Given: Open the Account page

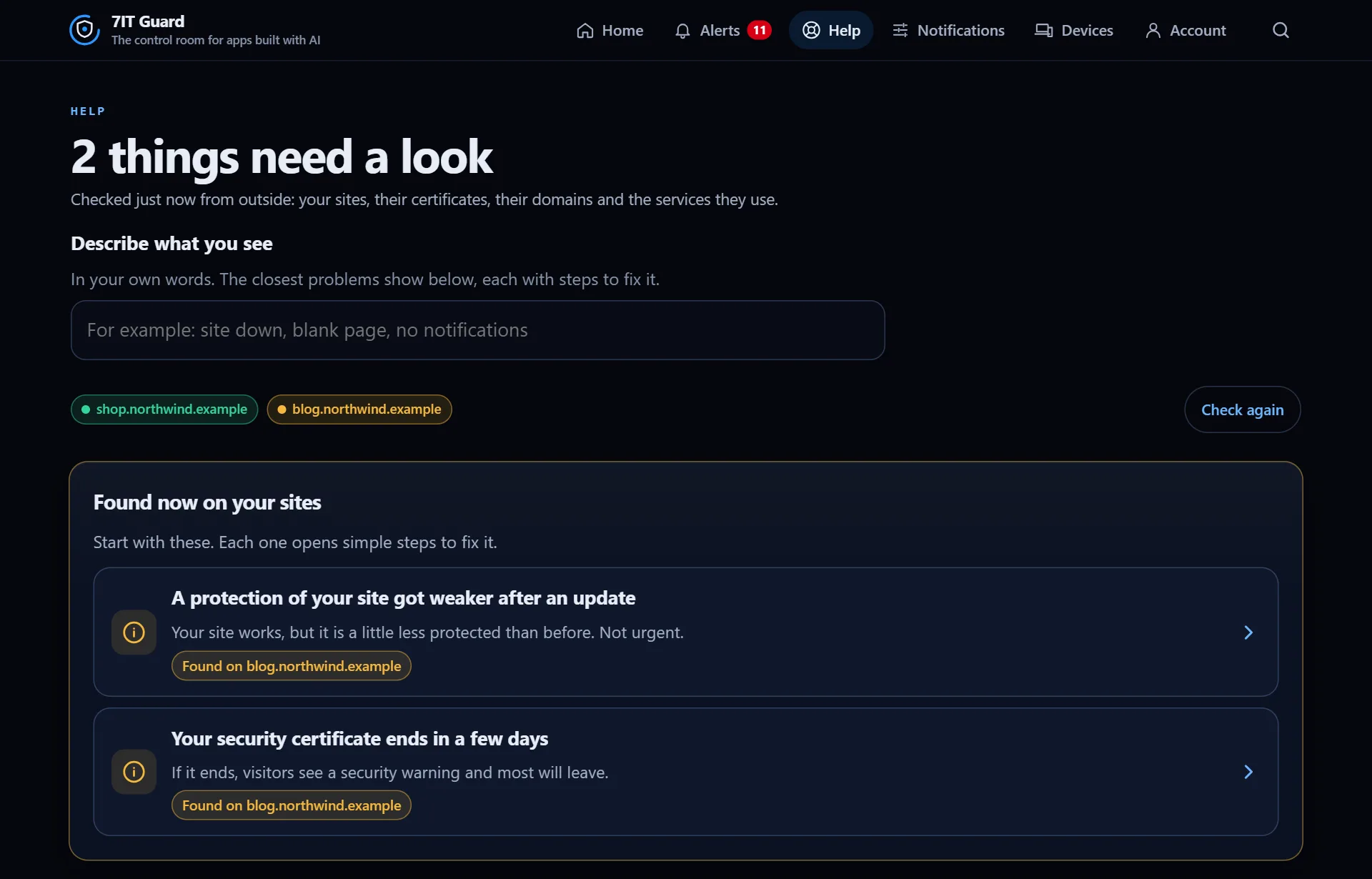Looking at the screenshot, I should point(1185,30).
